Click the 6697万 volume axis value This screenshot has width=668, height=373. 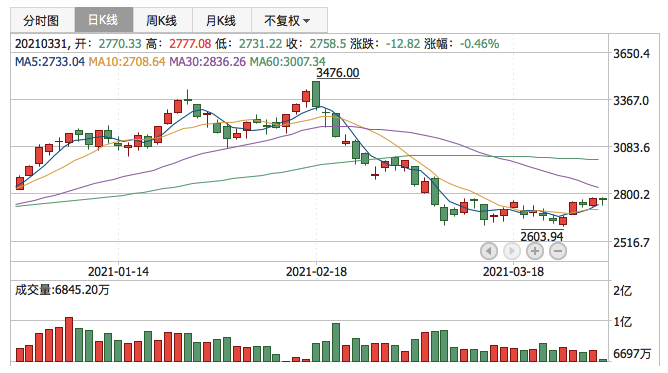point(632,354)
